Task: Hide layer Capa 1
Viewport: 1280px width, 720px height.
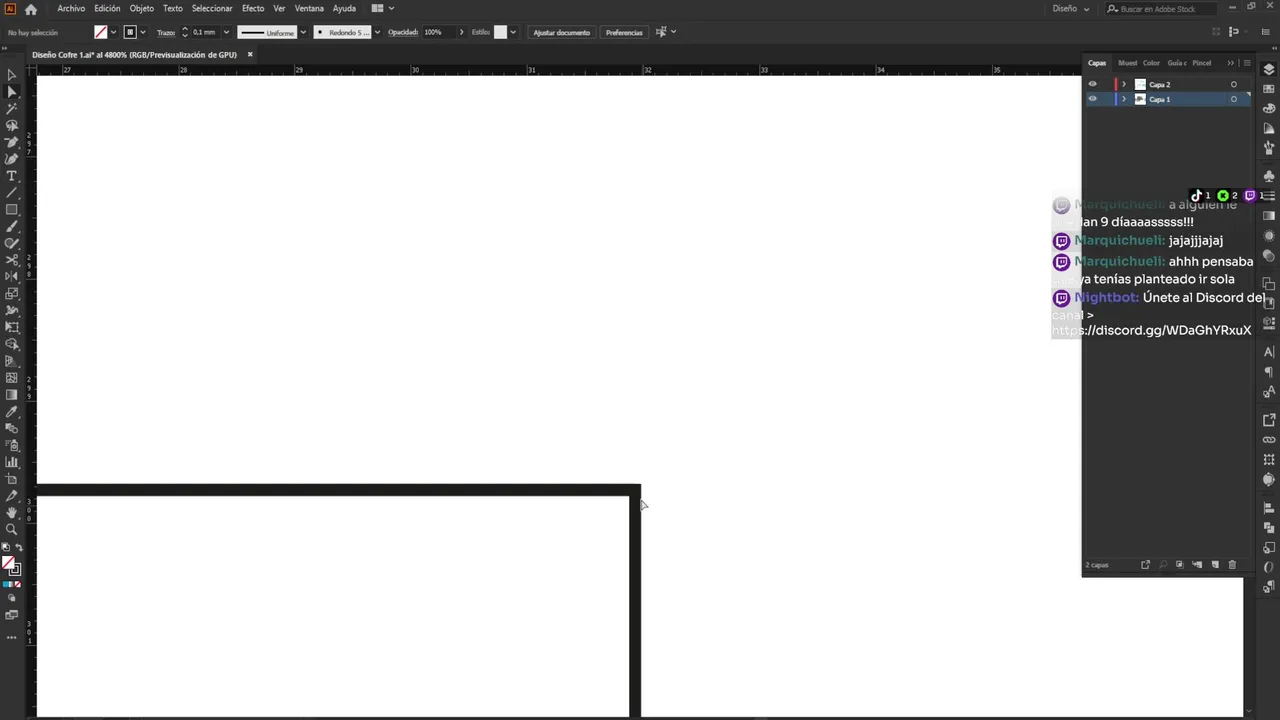Action: pyautogui.click(x=1092, y=99)
